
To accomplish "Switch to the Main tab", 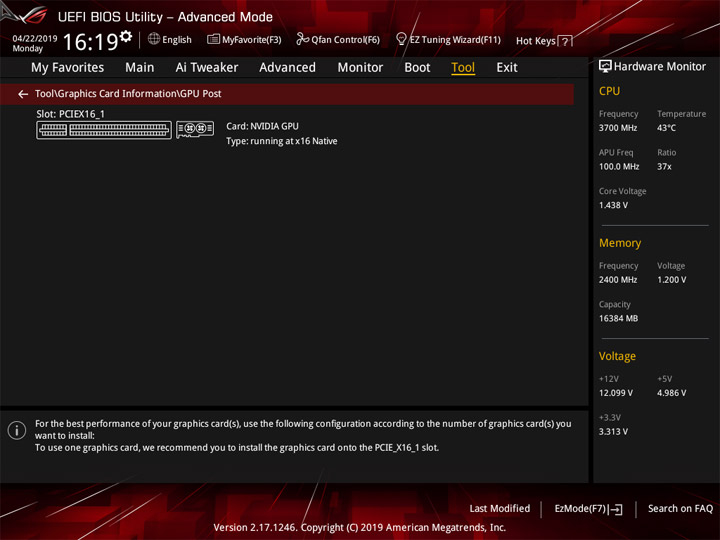I will coord(140,68).
